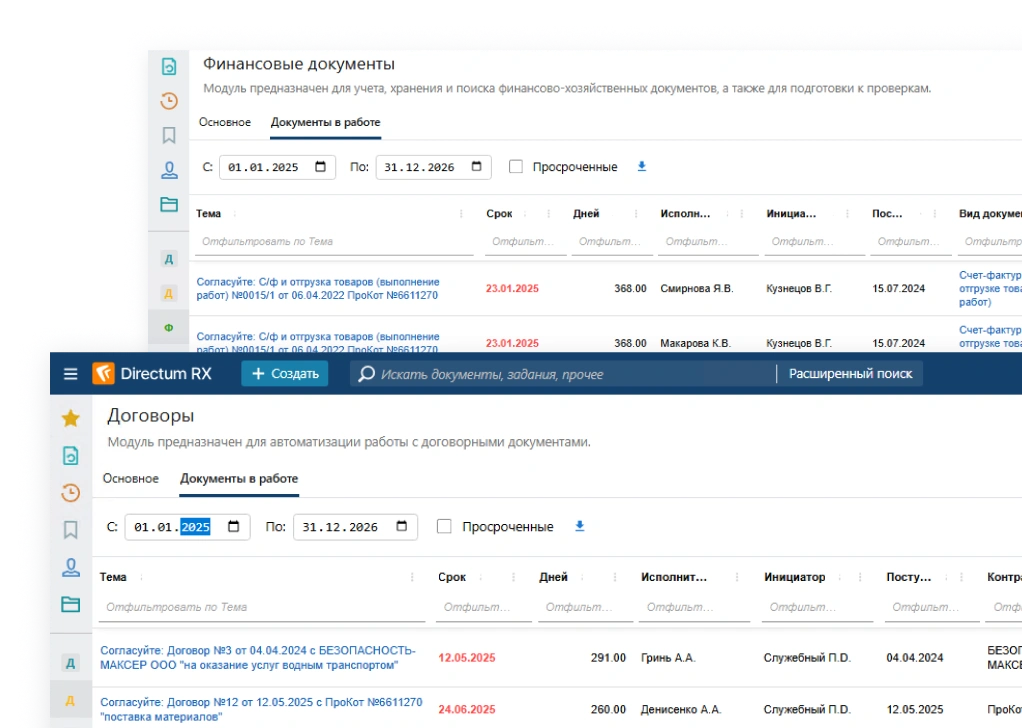
Task: Open calendar picker of По date in Договоры
Action: [x=402, y=527]
